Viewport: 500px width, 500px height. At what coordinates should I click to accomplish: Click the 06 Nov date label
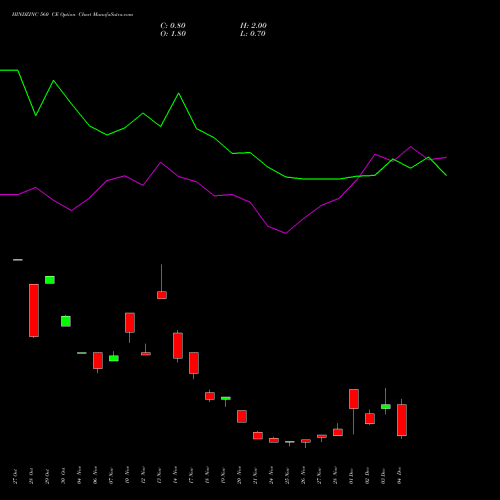coord(95,476)
